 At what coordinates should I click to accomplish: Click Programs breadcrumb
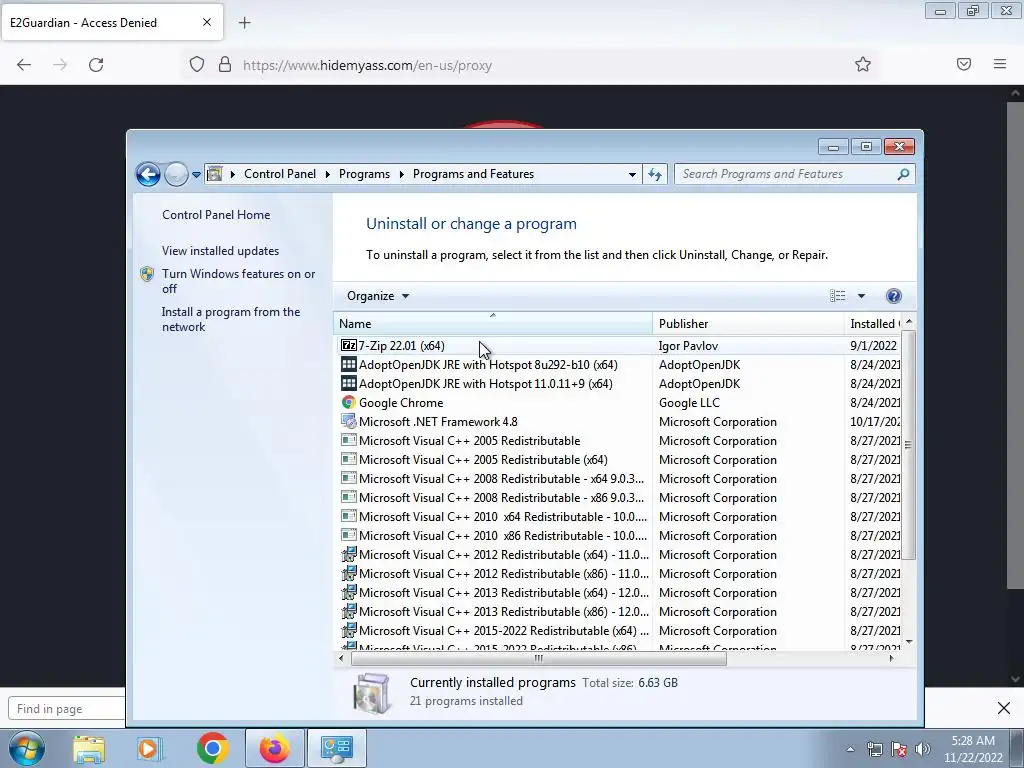tap(364, 174)
